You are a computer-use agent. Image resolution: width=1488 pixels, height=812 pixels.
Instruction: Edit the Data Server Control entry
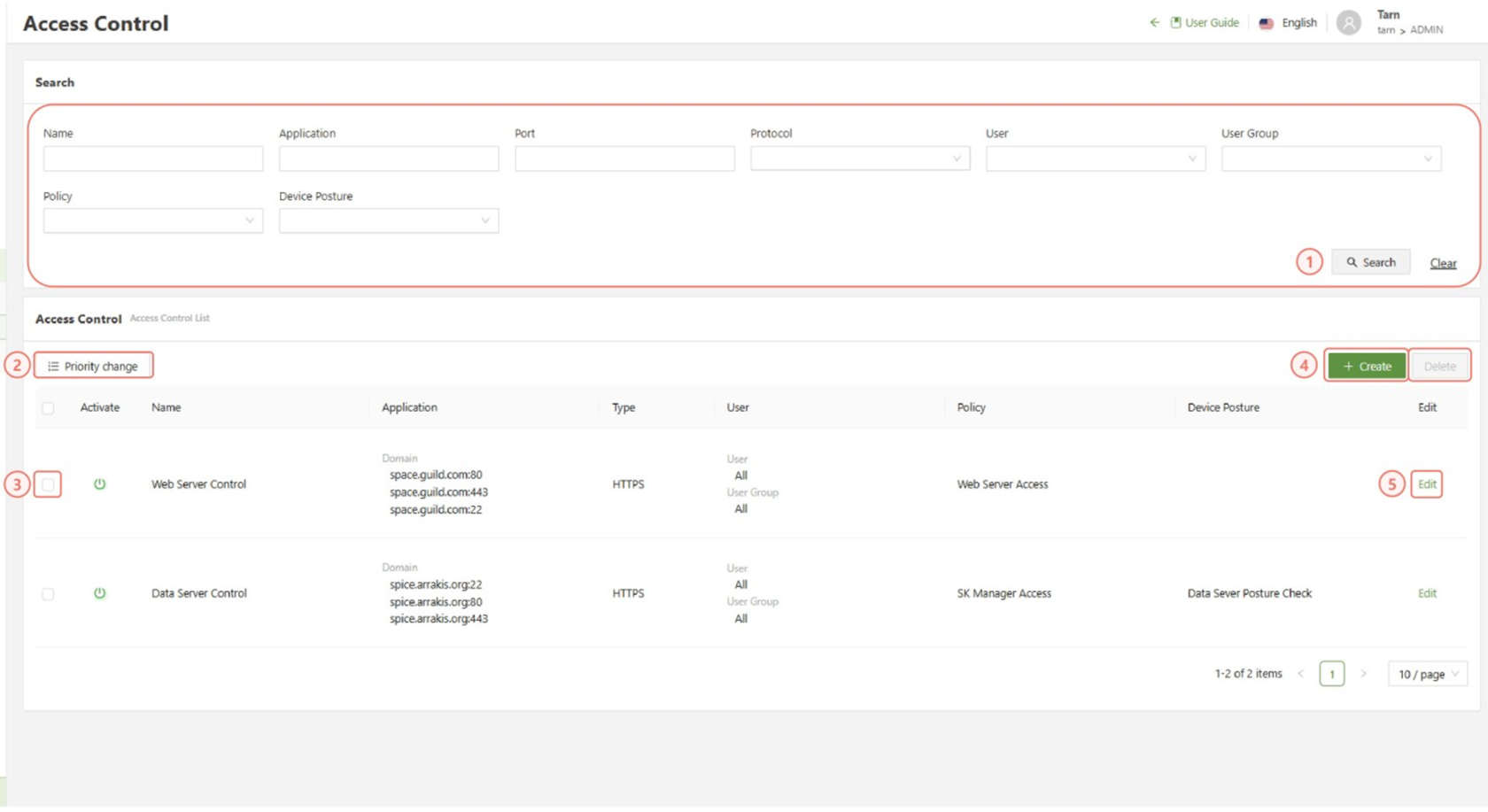[x=1427, y=593]
